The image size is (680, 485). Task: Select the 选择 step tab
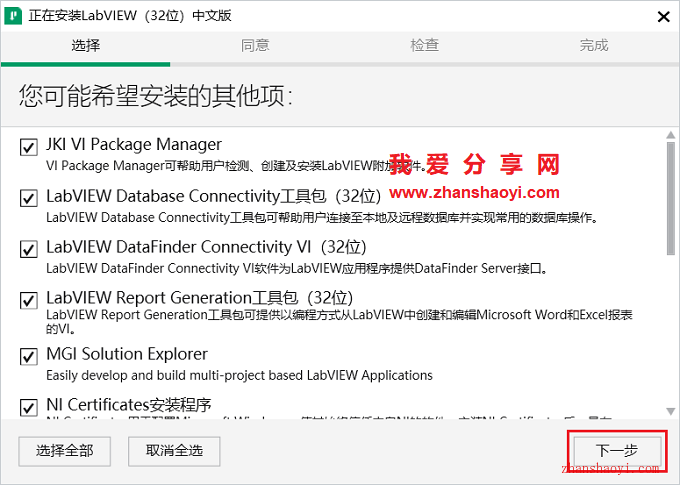pyautogui.click(x=85, y=45)
